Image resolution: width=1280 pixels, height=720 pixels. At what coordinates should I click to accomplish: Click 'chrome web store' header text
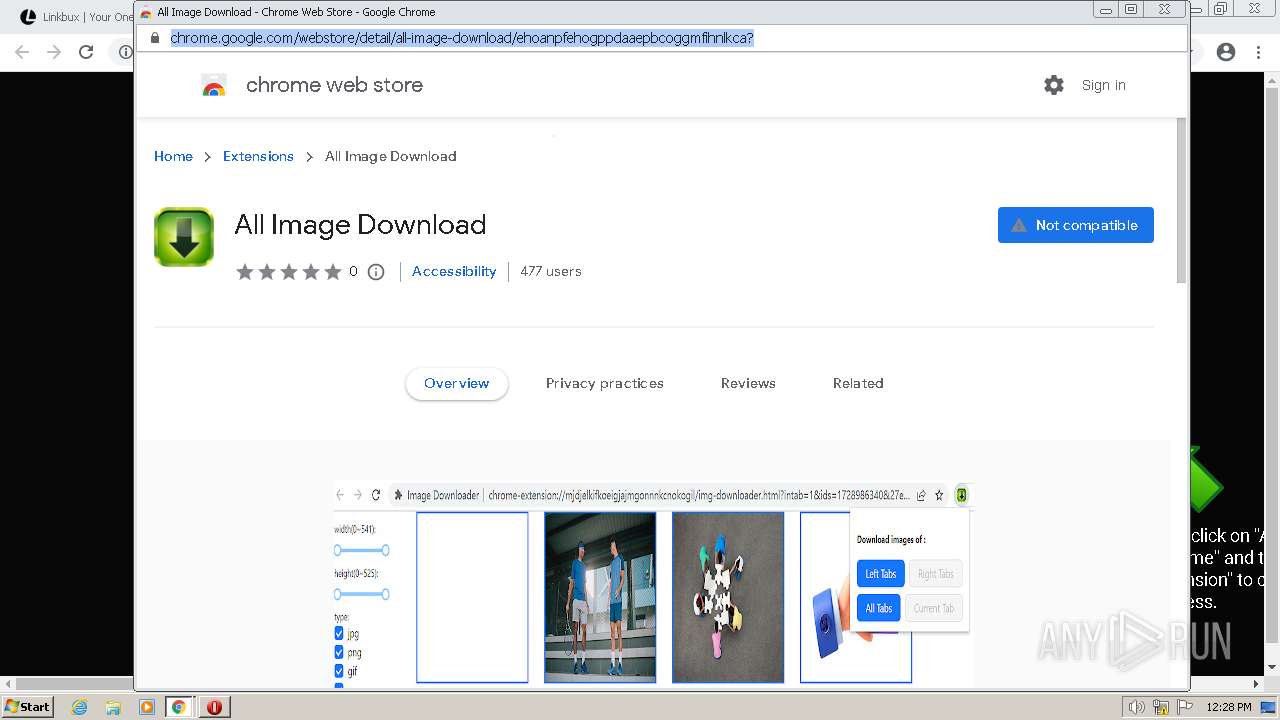click(x=334, y=85)
